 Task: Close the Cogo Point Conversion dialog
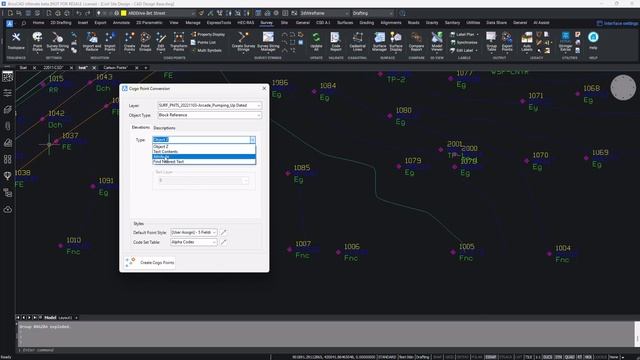tap(264, 88)
